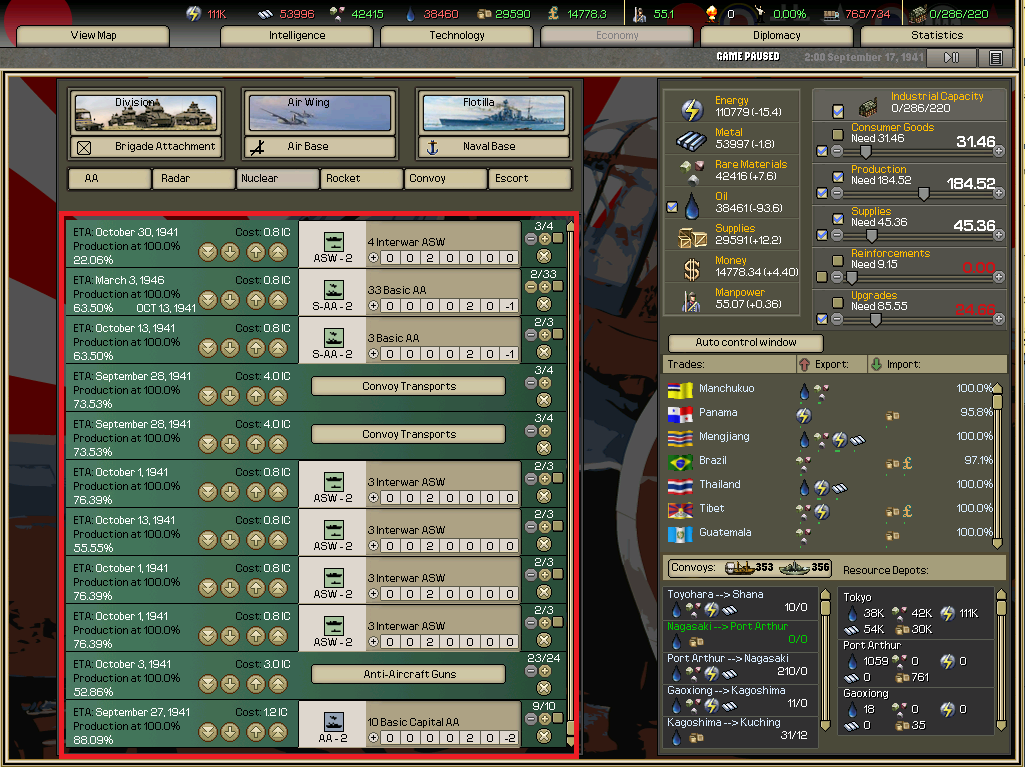Expand the 3 Basic AA modifier row
The image size is (1025, 767).
(374, 353)
